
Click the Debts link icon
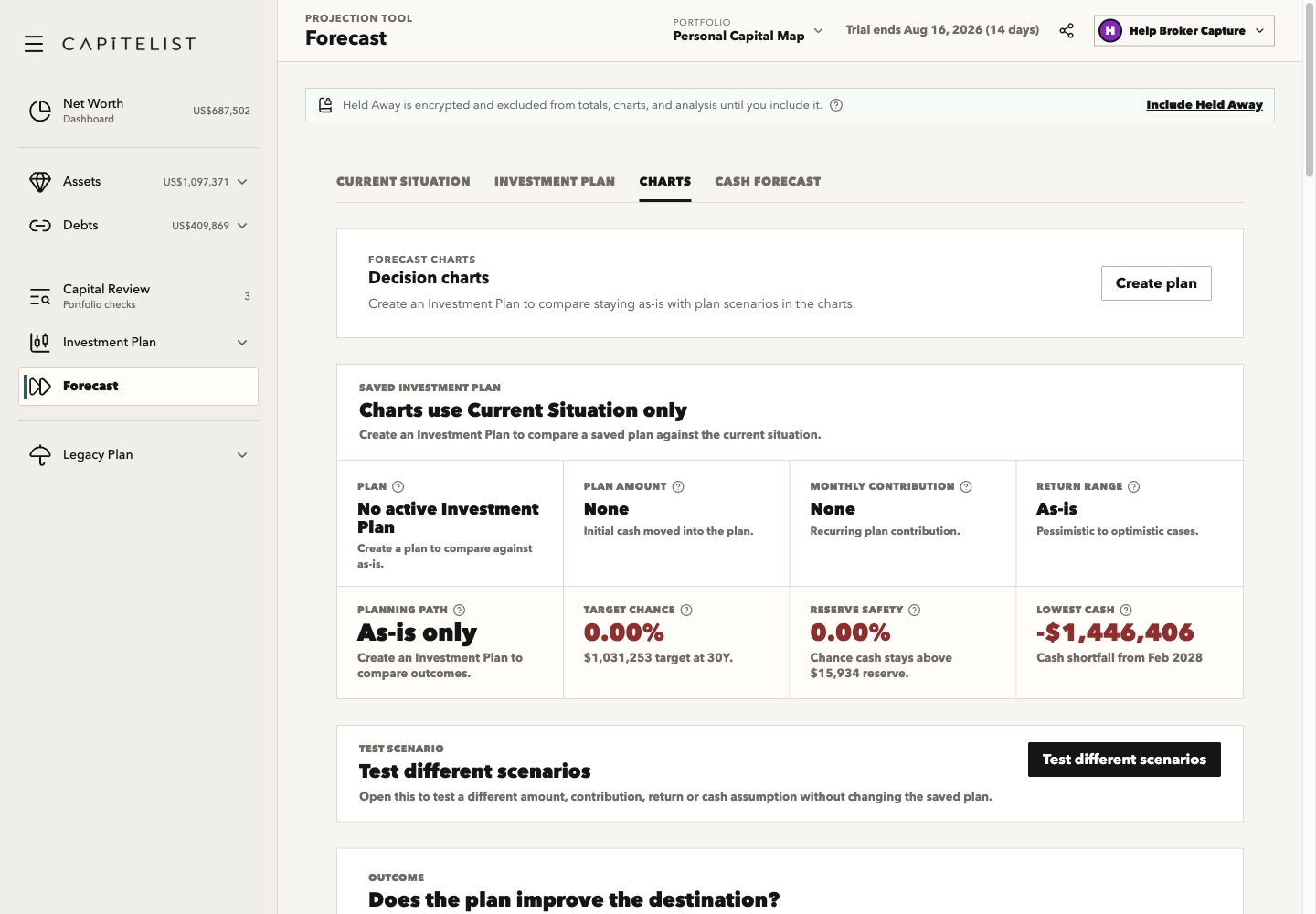40,226
